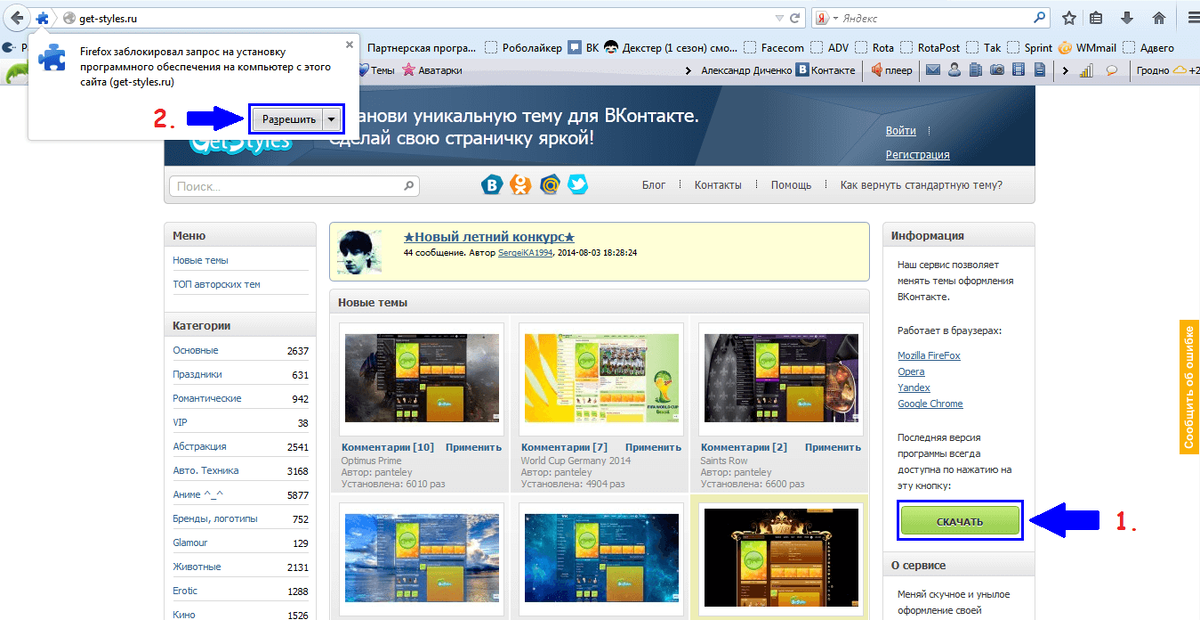This screenshot has width=1200, height=620.
Task: Click the Сообщить об ошибке side tab
Action: pyautogui.click(x=1189, y=386)
